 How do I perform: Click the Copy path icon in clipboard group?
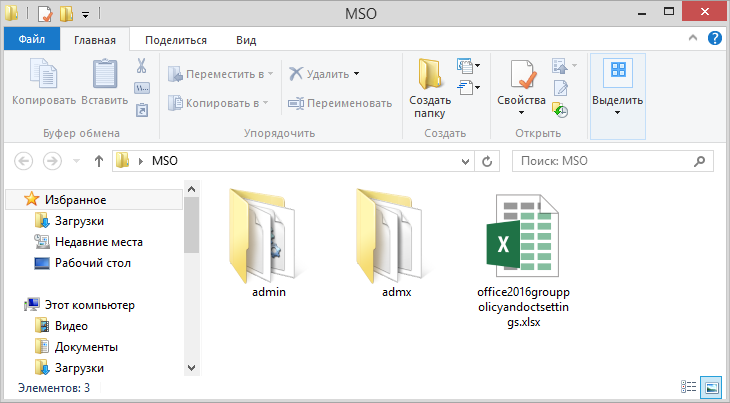[x=142, y=87]
